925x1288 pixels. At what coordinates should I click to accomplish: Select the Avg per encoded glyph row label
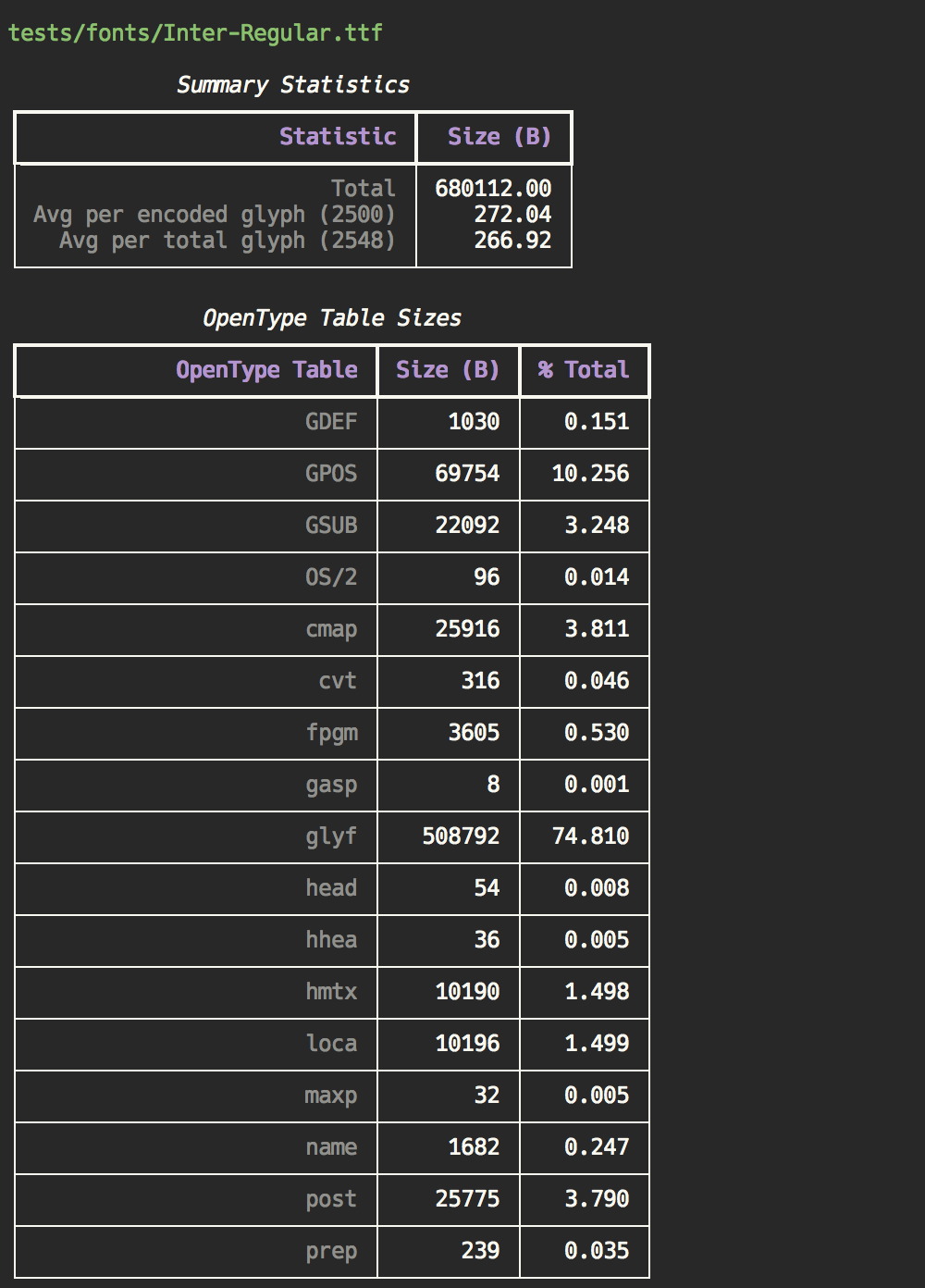click(x=215, y=215)
